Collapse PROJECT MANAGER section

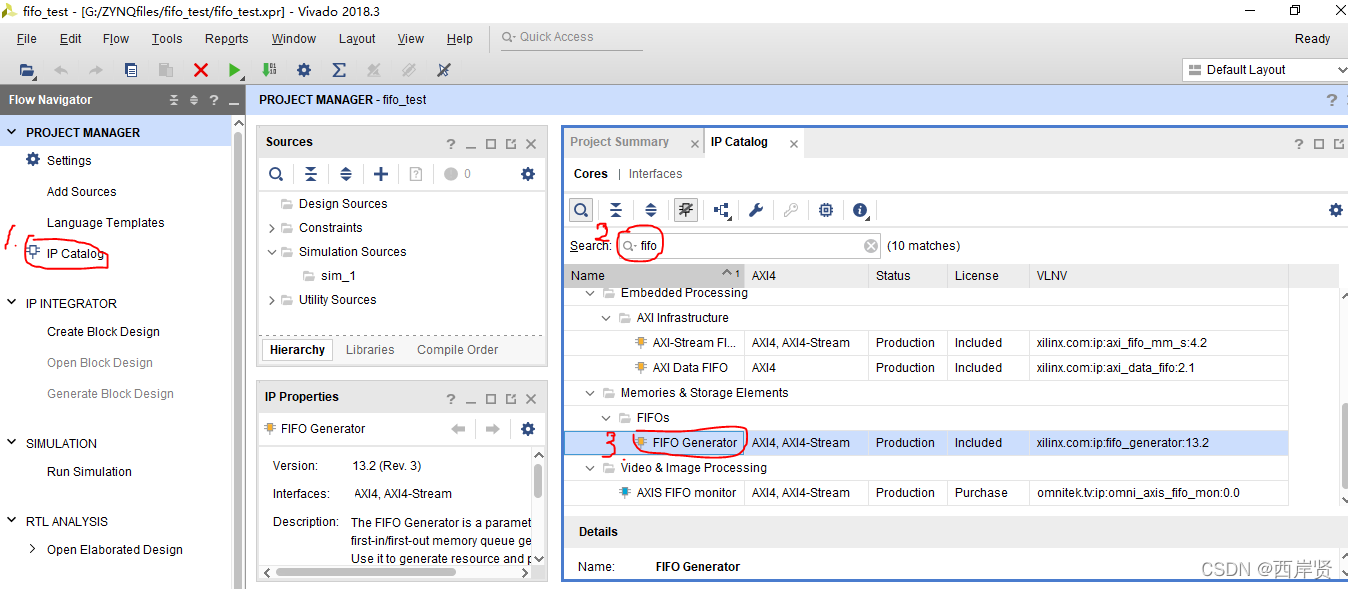click(12, 133)
